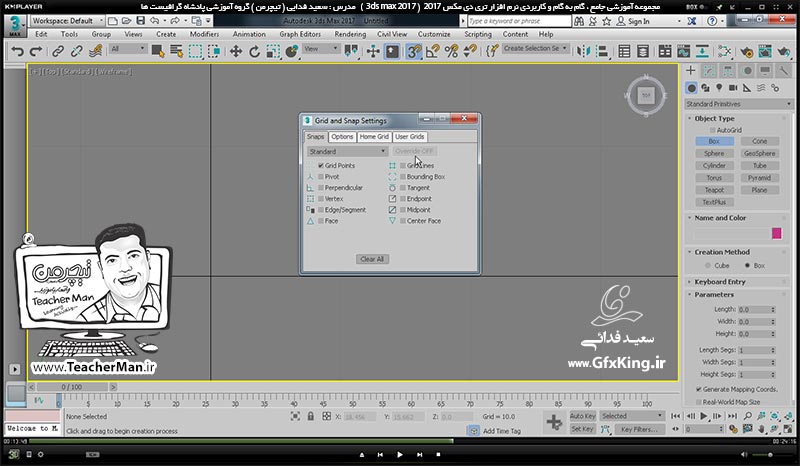Open the Modifiers menu
This screenshot has width=800, height=466.
coord(204,34)
